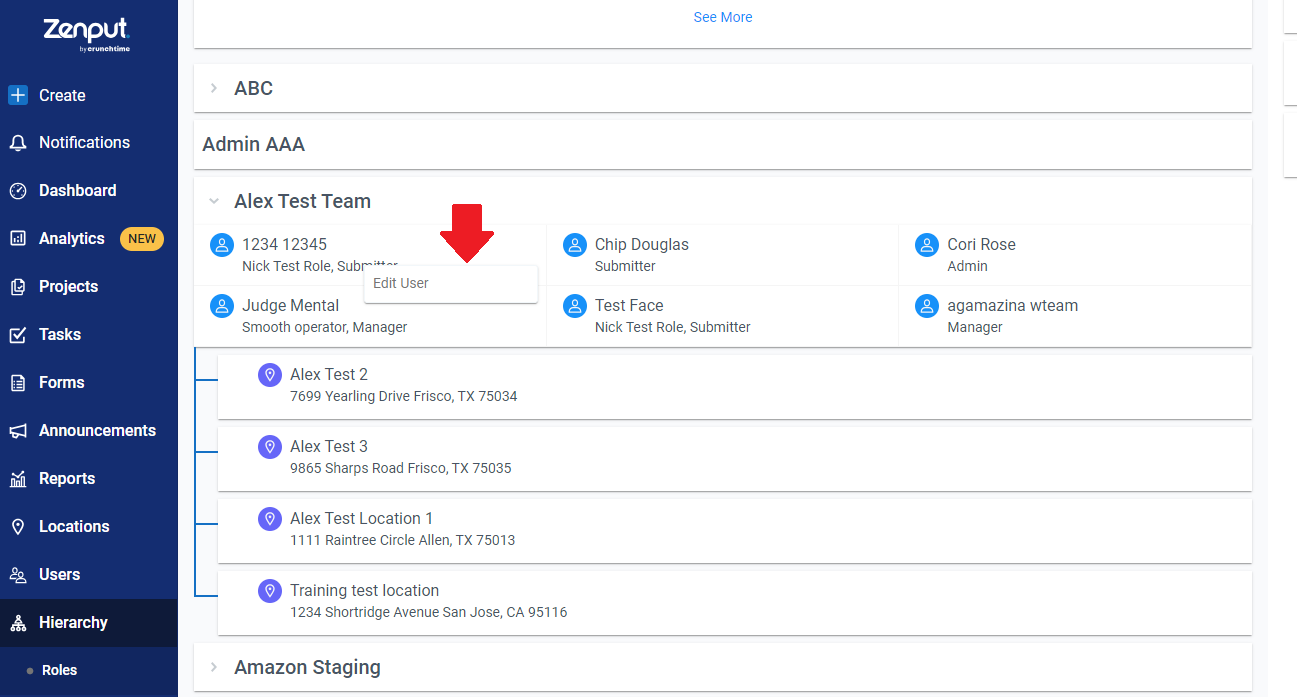Click the Dashboard gauge icon
Image resolution: width=1297 pixels, height=697 pixels.
(x=18, y=191)
